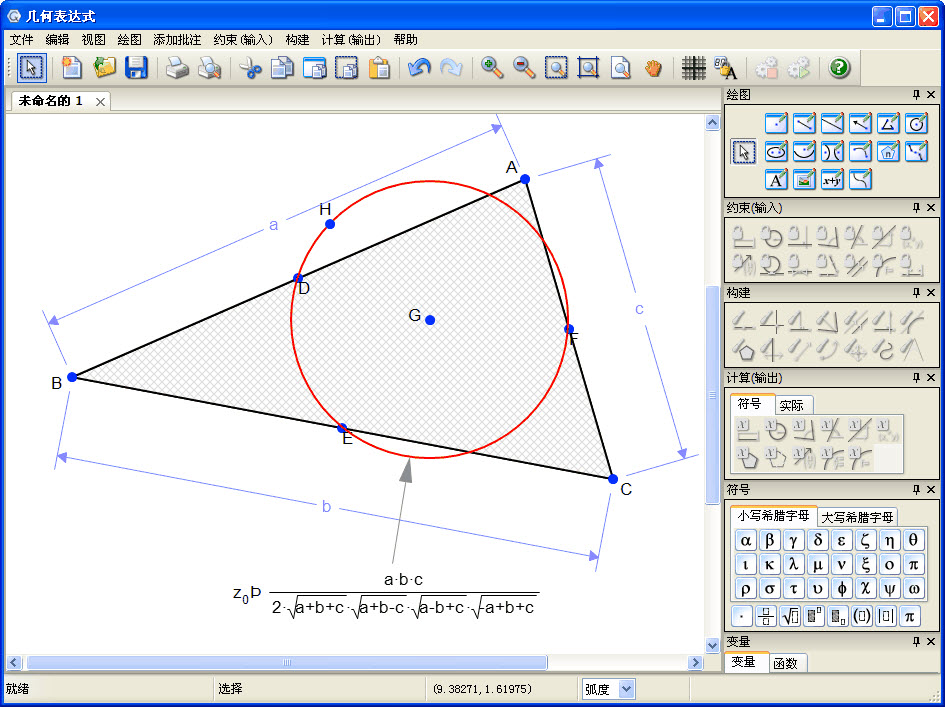The width and height of the screenshot is (945, 707).
Task: Open the 弧度 angle unit dropdown
Action: 626,688
